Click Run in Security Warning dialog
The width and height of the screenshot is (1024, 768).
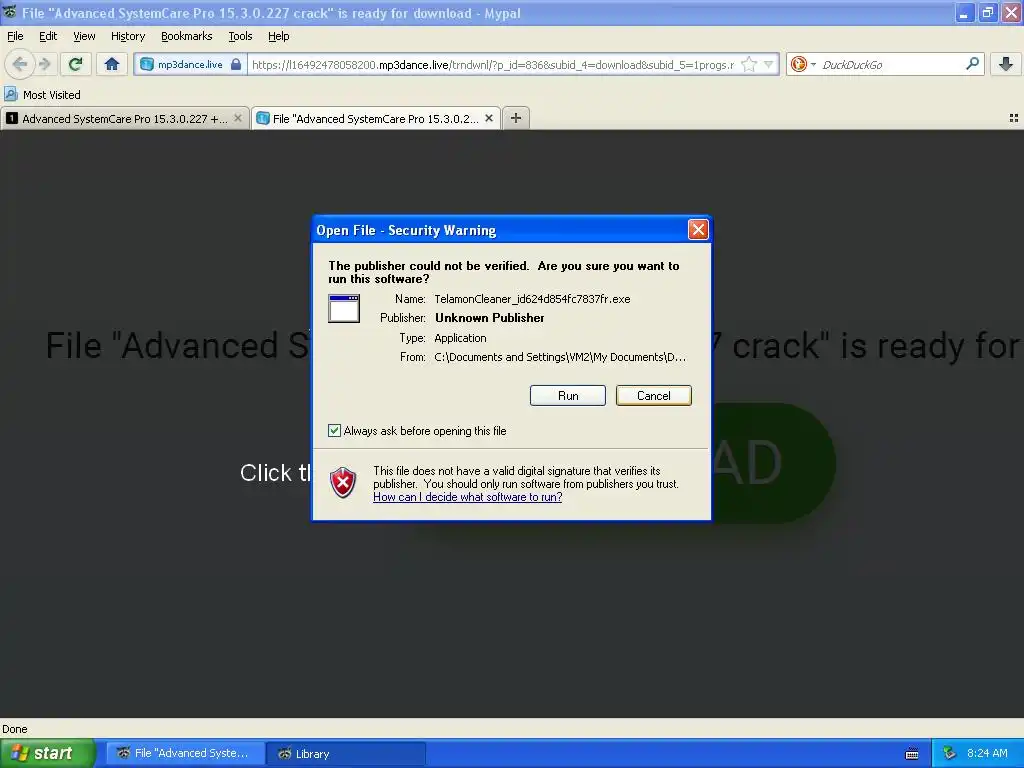(568, 396)
